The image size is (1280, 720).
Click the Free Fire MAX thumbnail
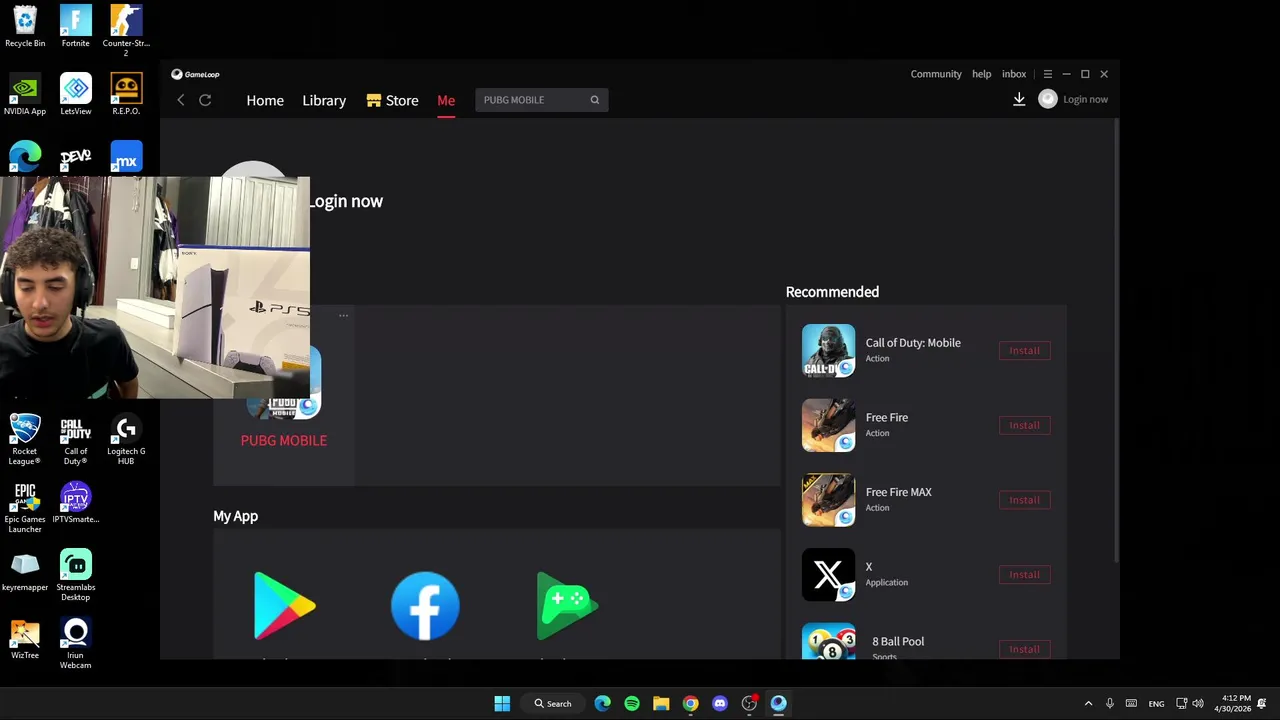coord(828,500)
